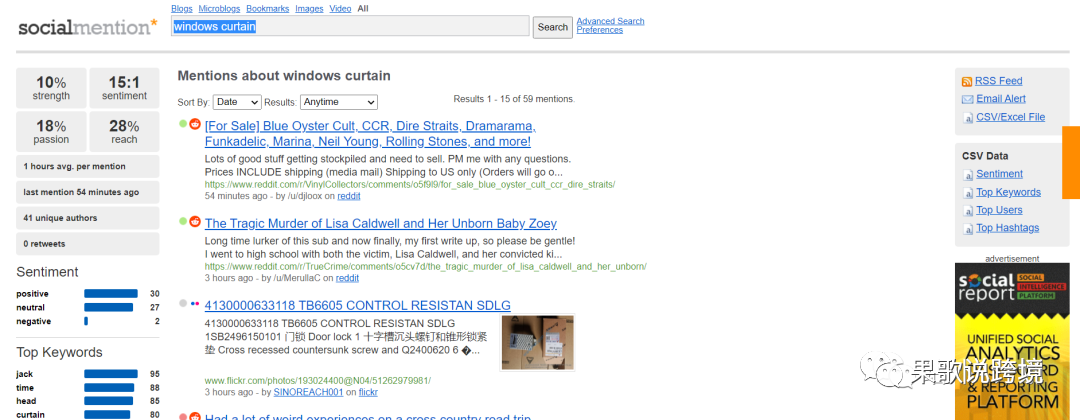Image resolution: width=1080 pixels, height=420 pixels.
Task: Open the Blue Oyster Cult For Sale result title
Action: pos(371,134)
